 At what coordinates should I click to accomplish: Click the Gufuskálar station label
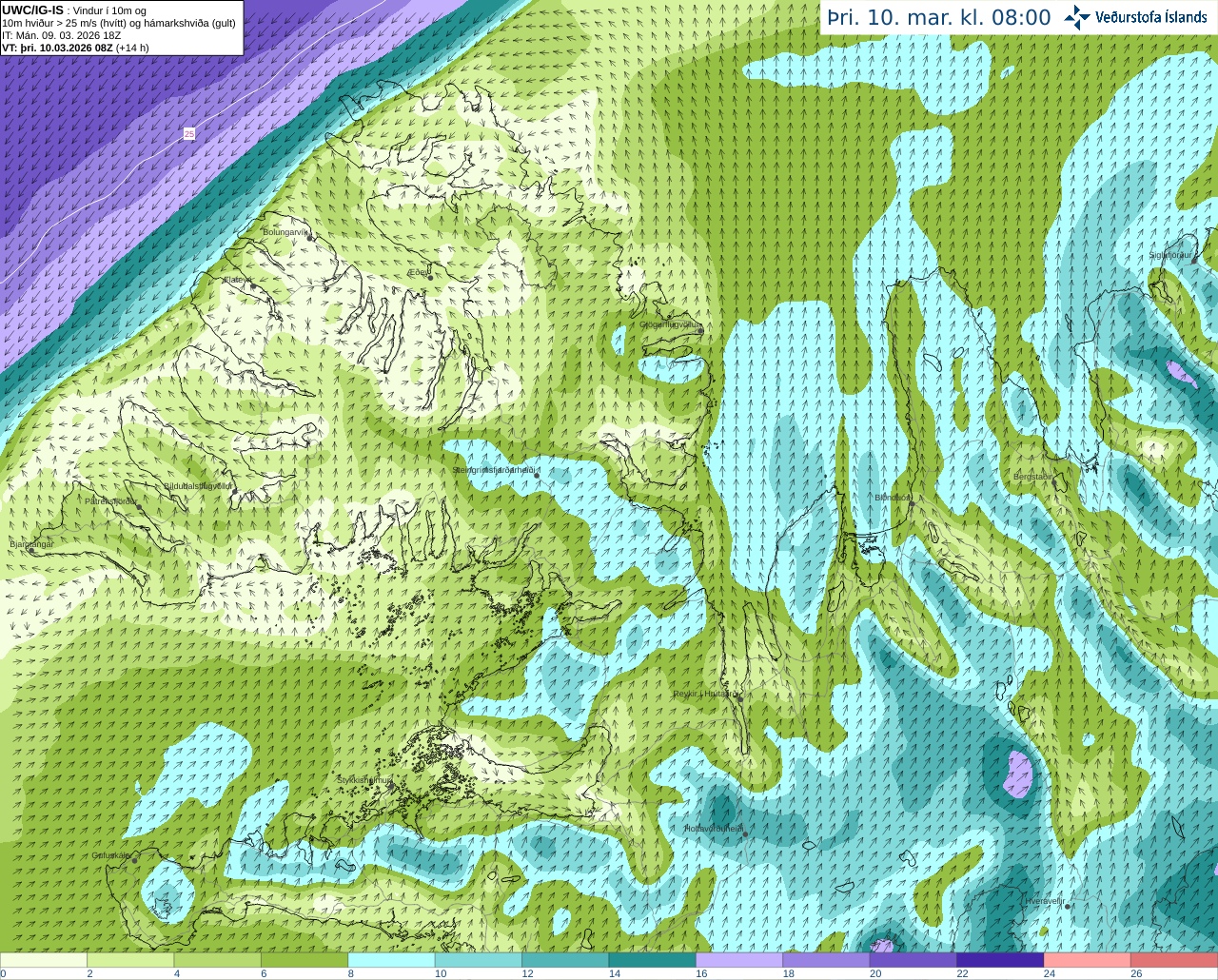[110, 855]
